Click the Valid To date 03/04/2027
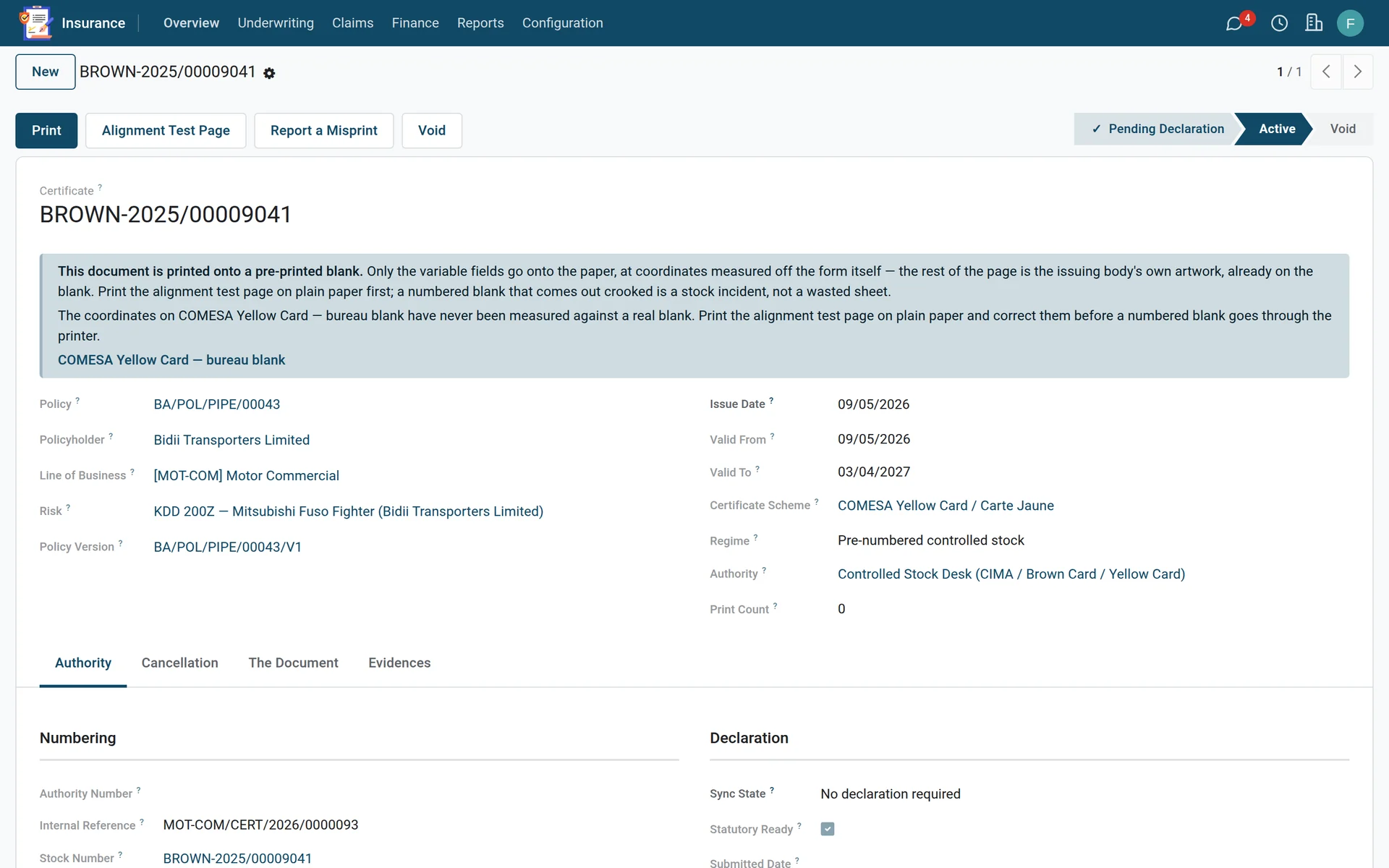The image size is (1389, 868). click(x=874, y=472)
